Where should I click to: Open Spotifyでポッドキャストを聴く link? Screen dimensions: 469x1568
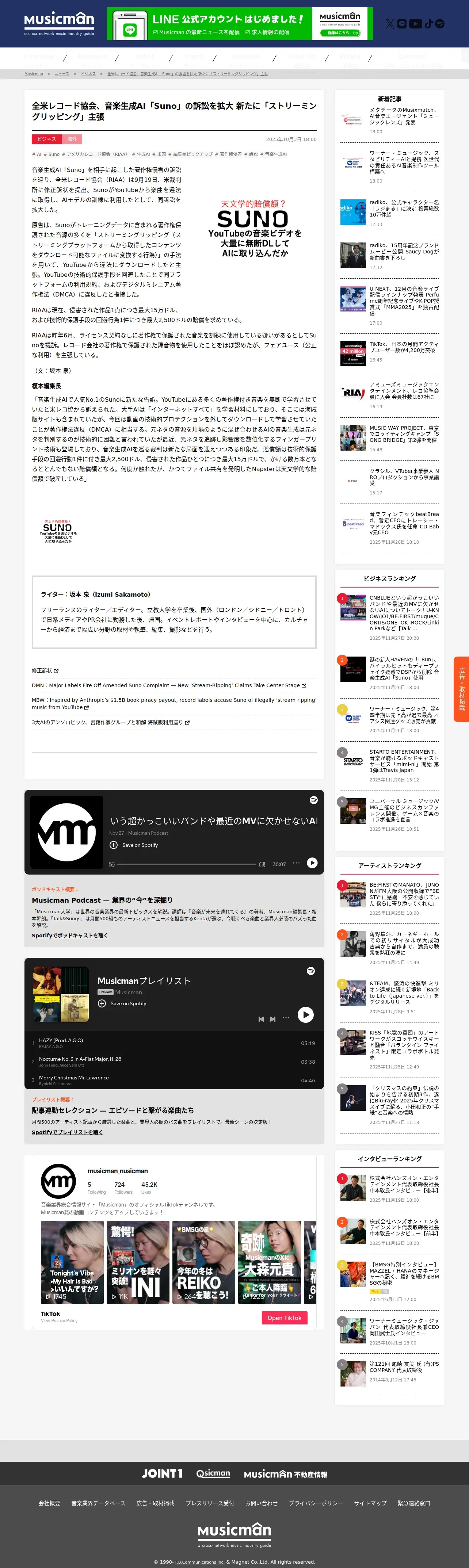point(70,936)
